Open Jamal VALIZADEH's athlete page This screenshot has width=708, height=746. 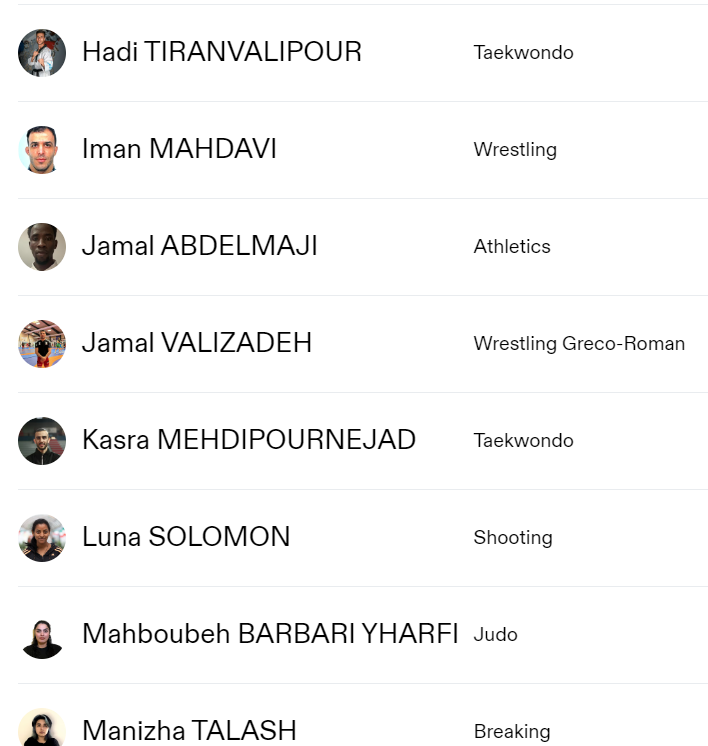(197, 343)
